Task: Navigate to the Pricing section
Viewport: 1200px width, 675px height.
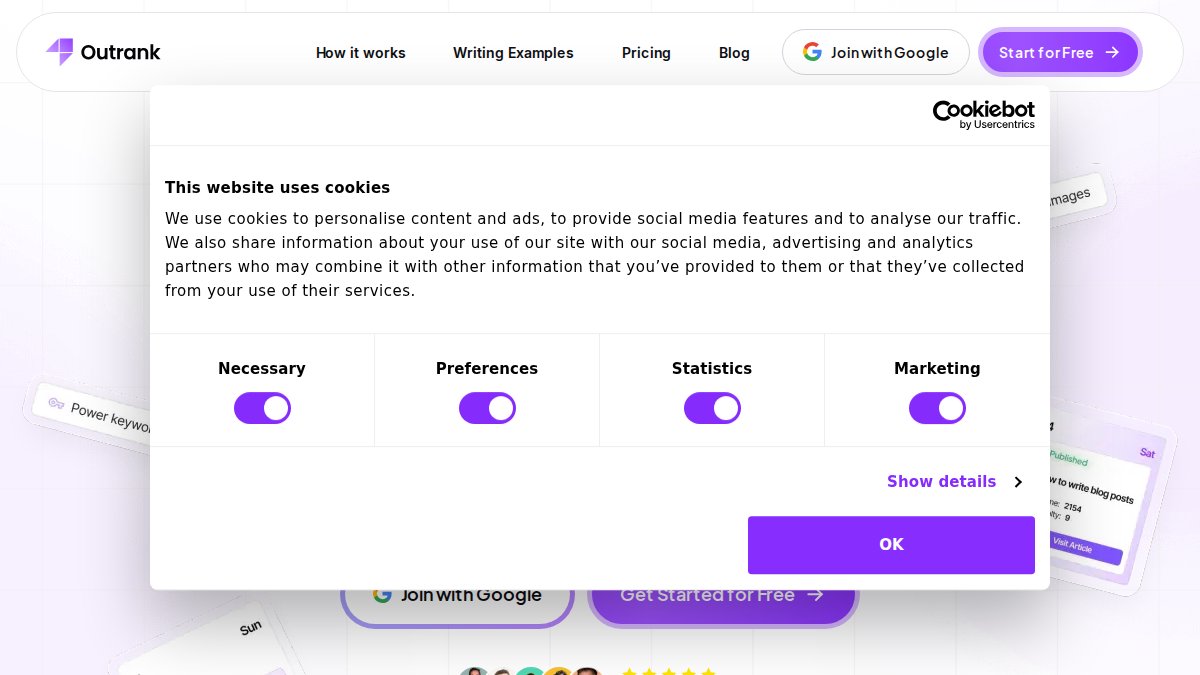Action: (646, 53)
